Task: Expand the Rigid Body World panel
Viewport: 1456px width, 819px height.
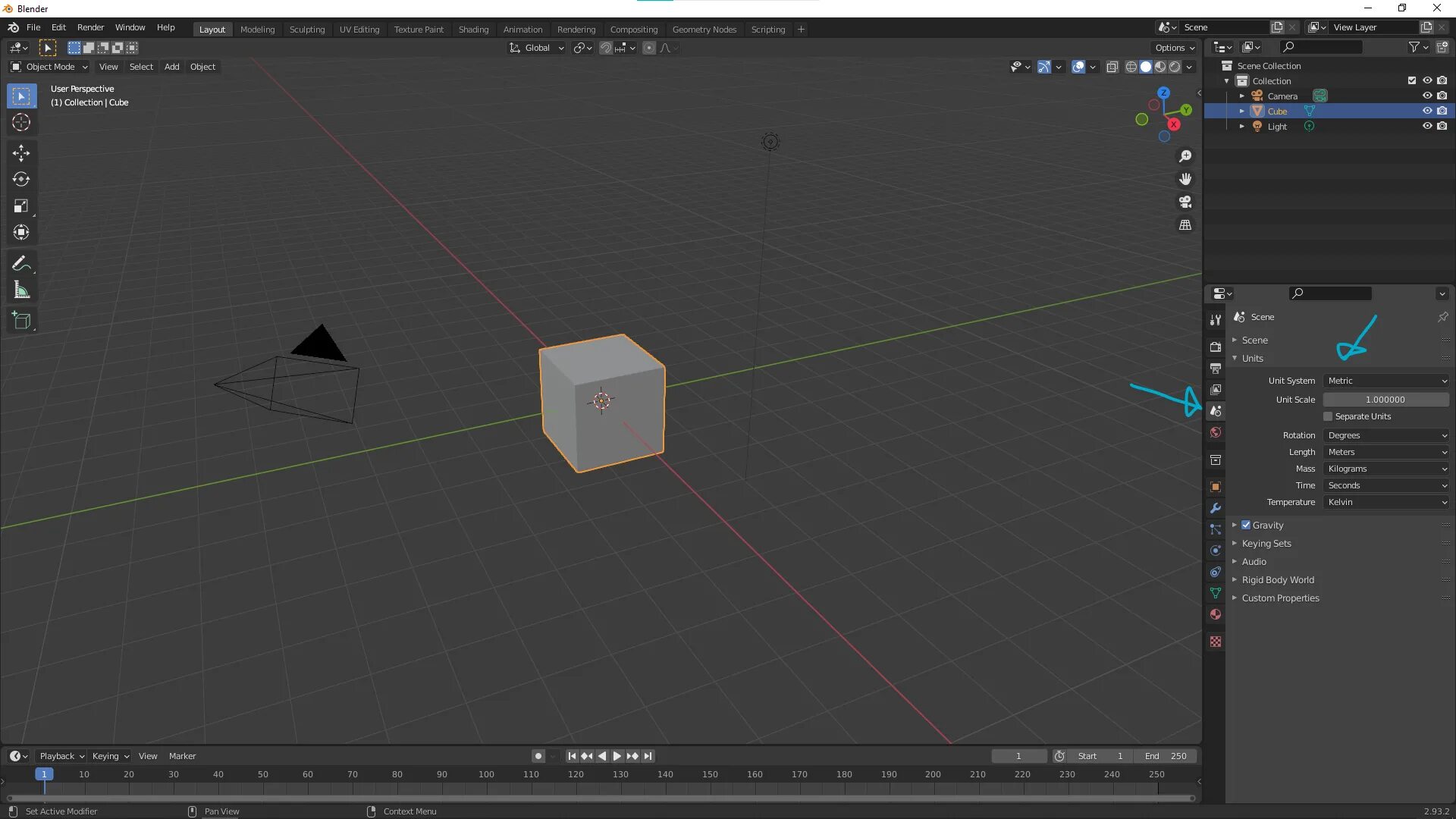Action: click(1278, 580)
